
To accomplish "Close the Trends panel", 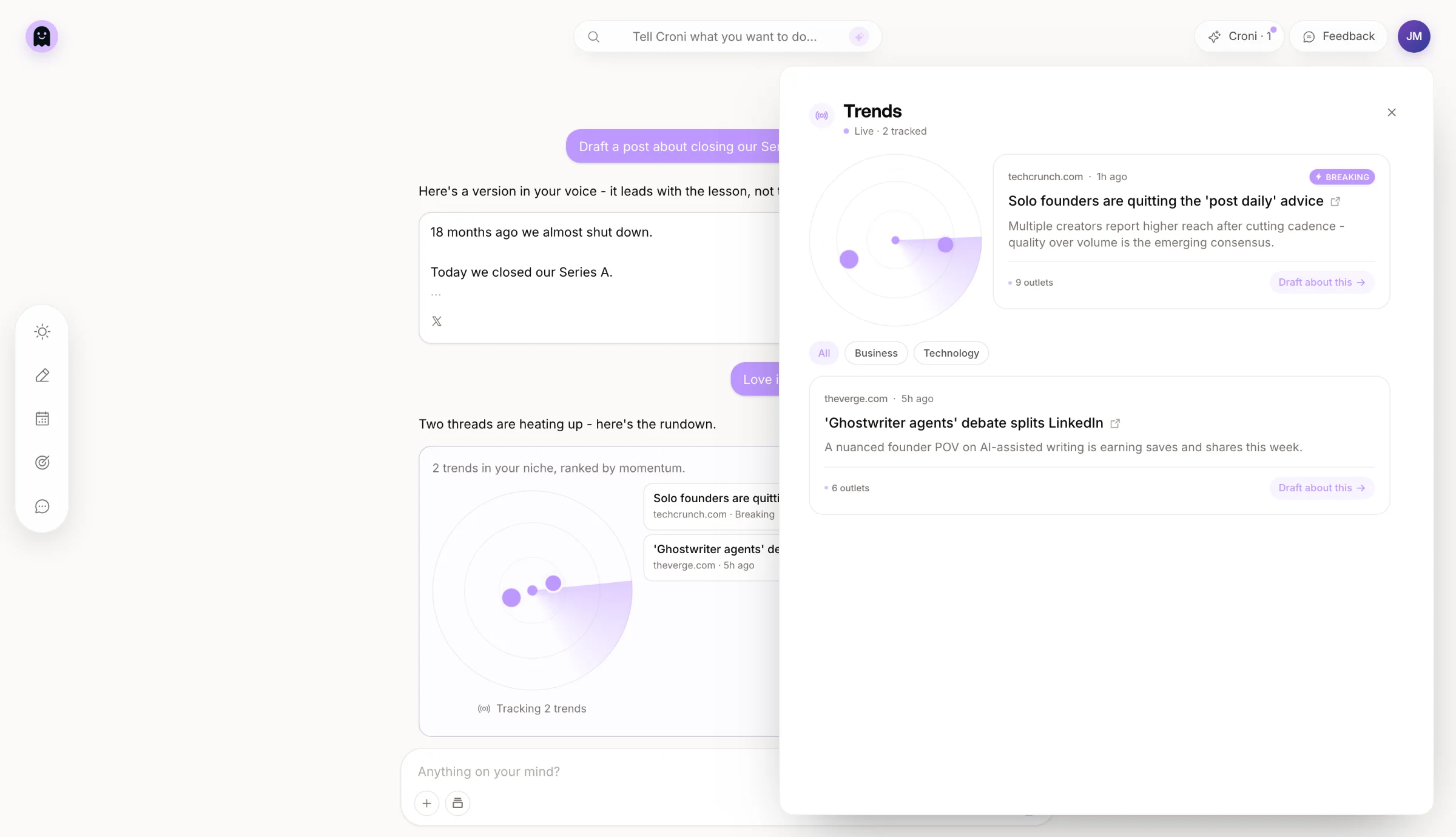I will point(1392,112).
